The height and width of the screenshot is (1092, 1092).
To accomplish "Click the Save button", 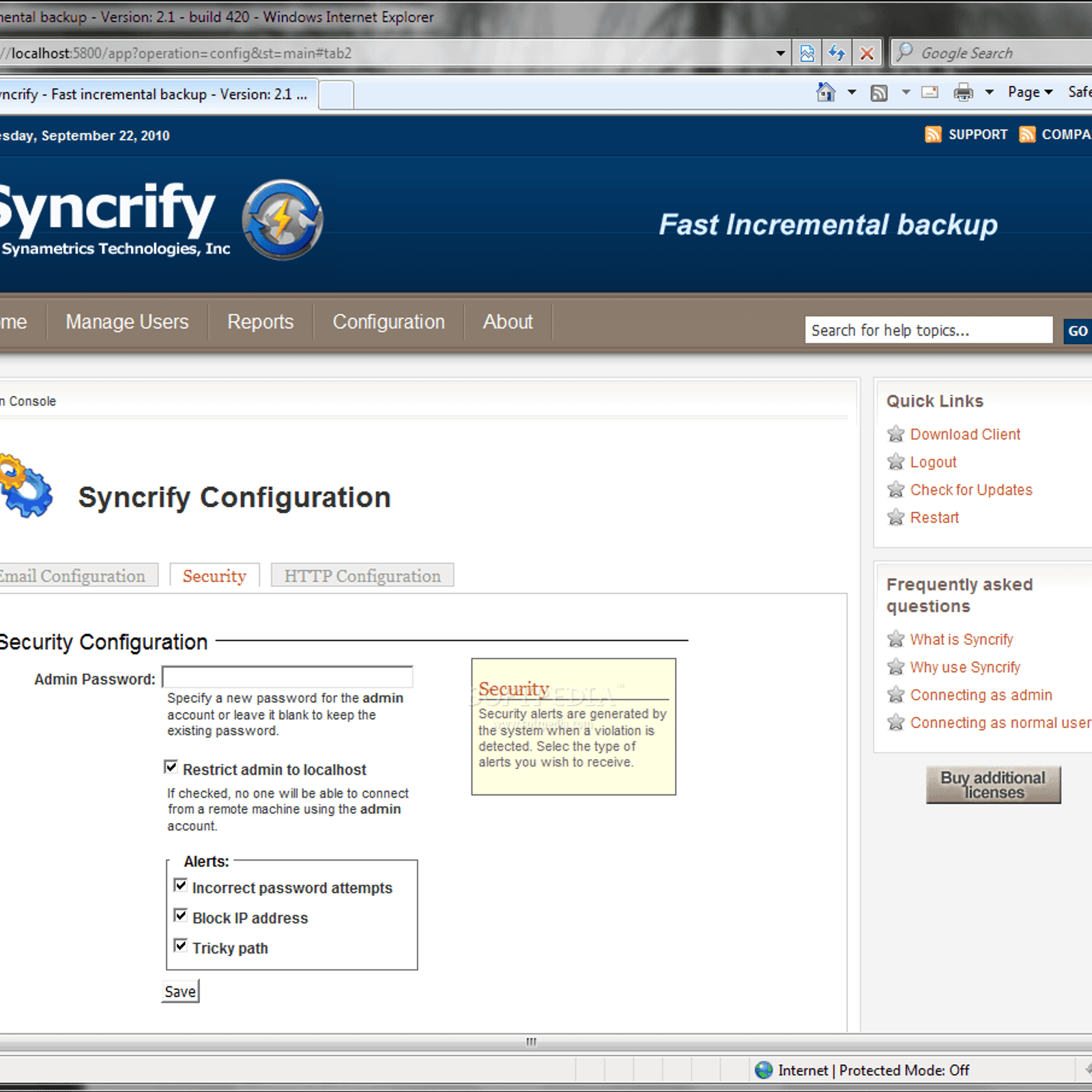I will click(x=180, y=992).
